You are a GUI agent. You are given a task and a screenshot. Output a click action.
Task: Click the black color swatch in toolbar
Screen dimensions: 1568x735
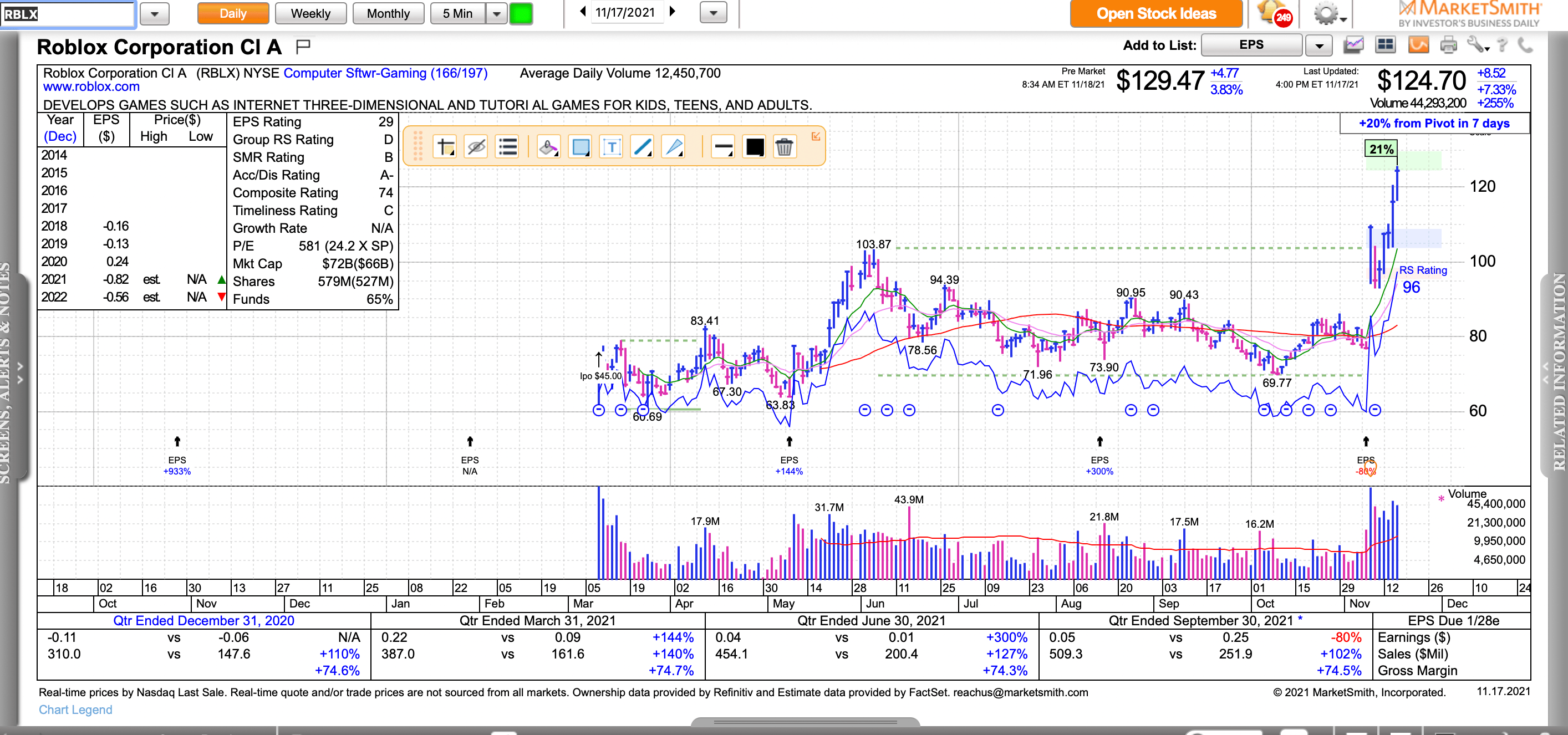(754, 147)
